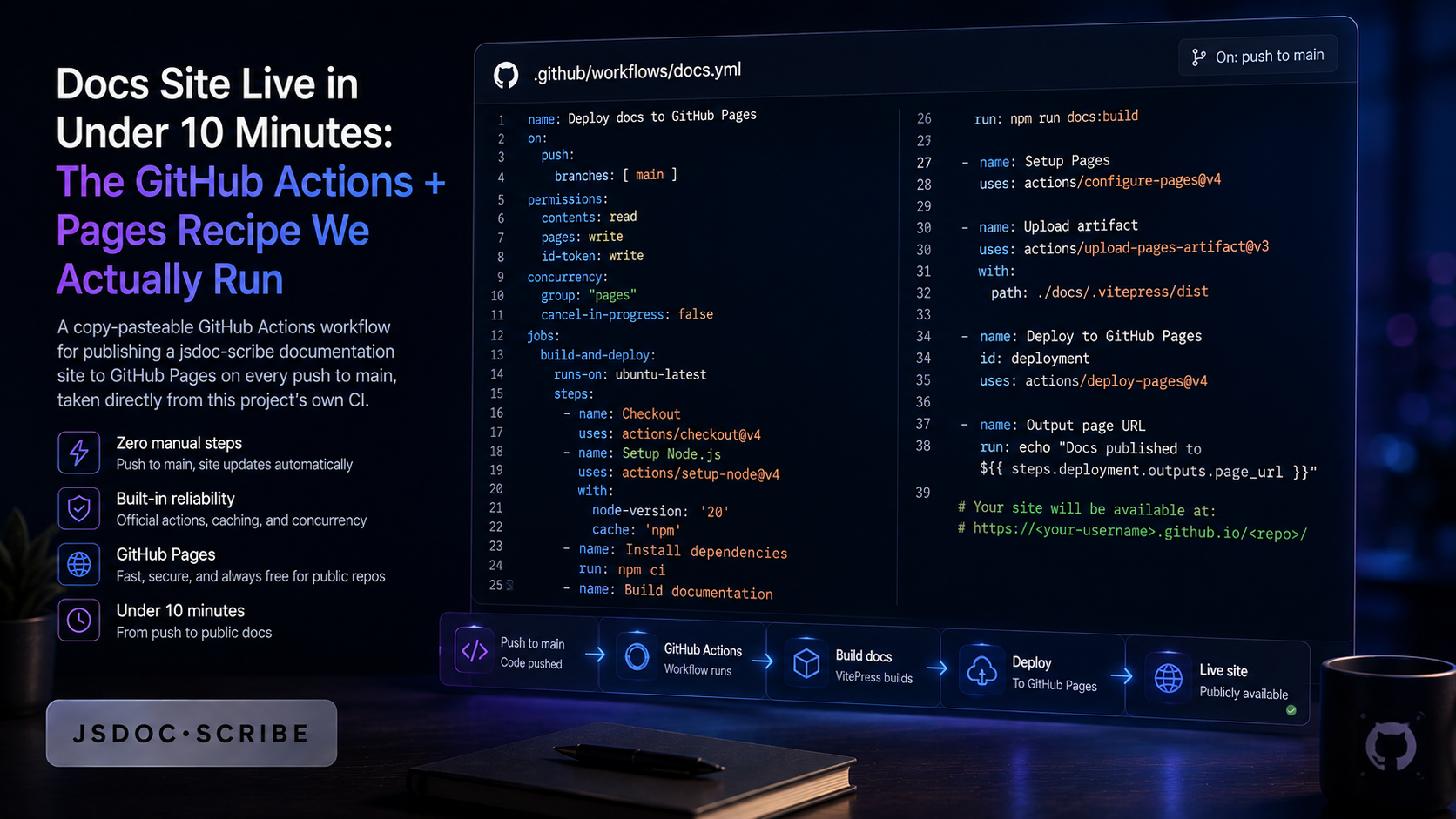Click the Zero manual steps heading

coord(179,443)
